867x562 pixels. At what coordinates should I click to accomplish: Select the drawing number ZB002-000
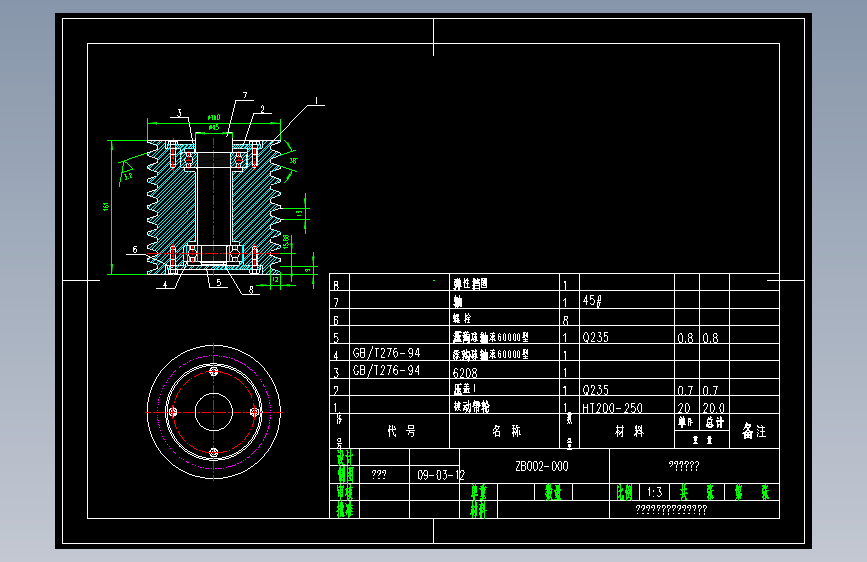(541, 466)
